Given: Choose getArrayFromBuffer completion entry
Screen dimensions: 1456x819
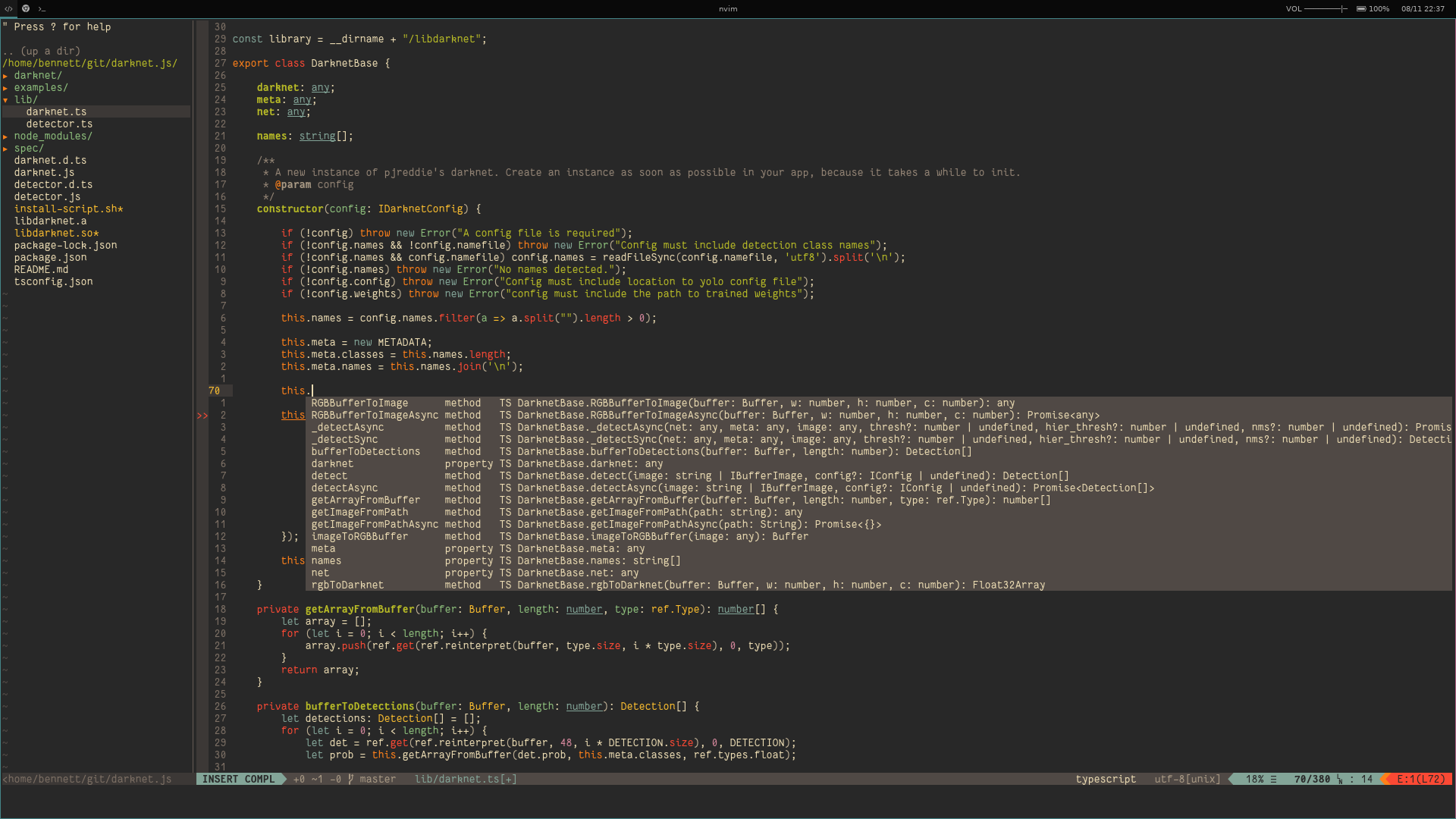Looking at the screenshot, I should pyautogui.click(x=879, y=500).
